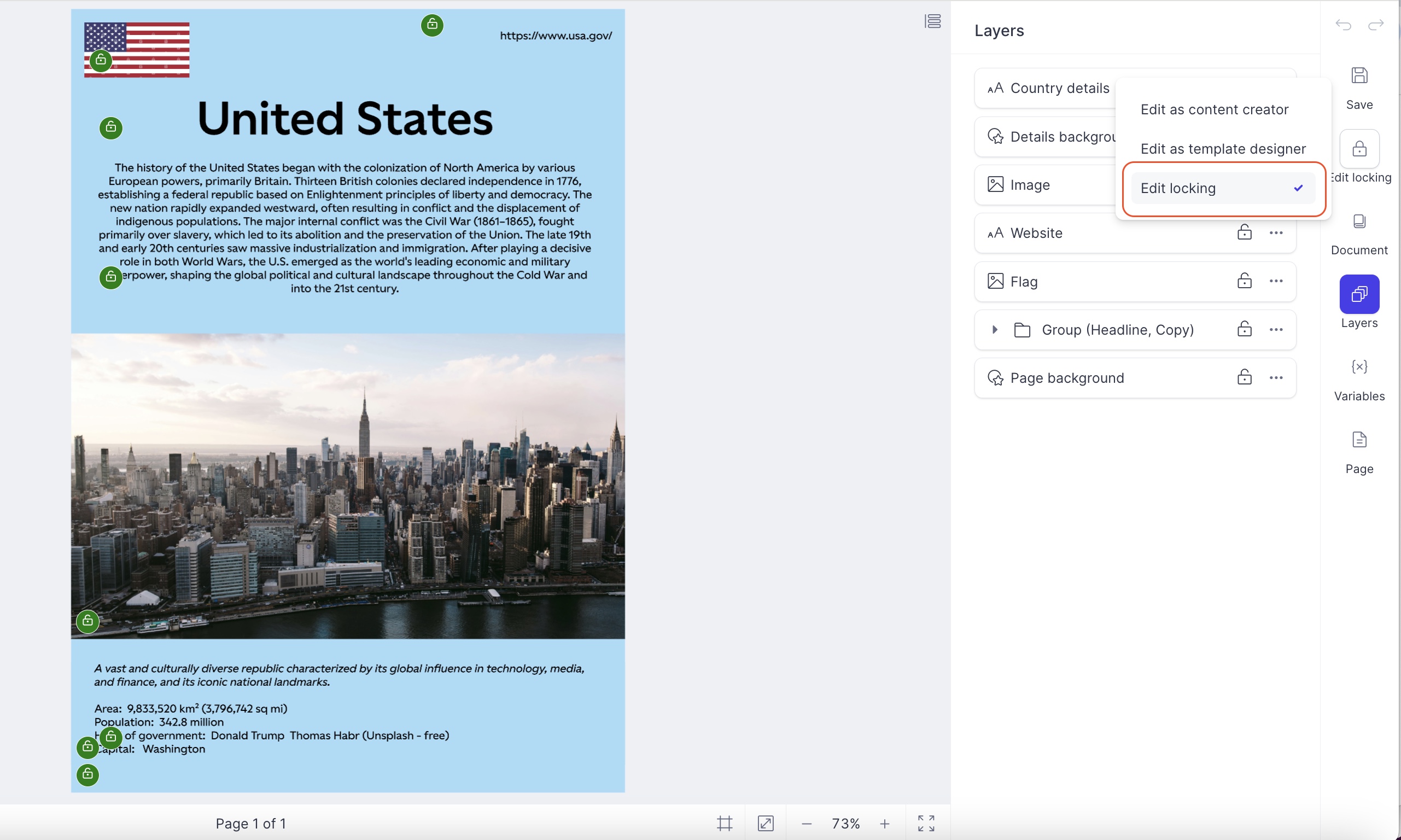Click the Save icon in sidebar
The width and height of the screenshot is (1401, 840).
click(1359, 75)
